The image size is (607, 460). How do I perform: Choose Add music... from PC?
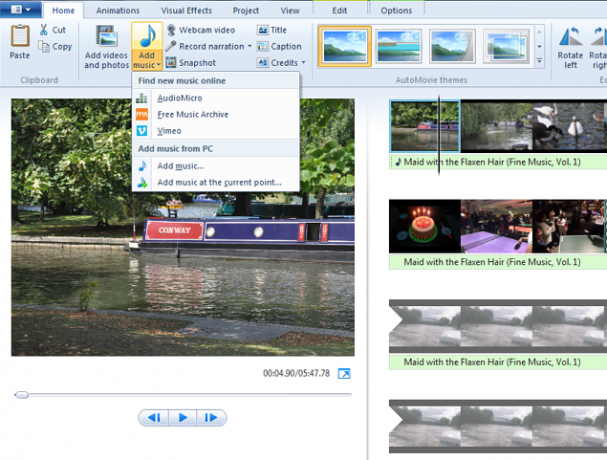216,166
